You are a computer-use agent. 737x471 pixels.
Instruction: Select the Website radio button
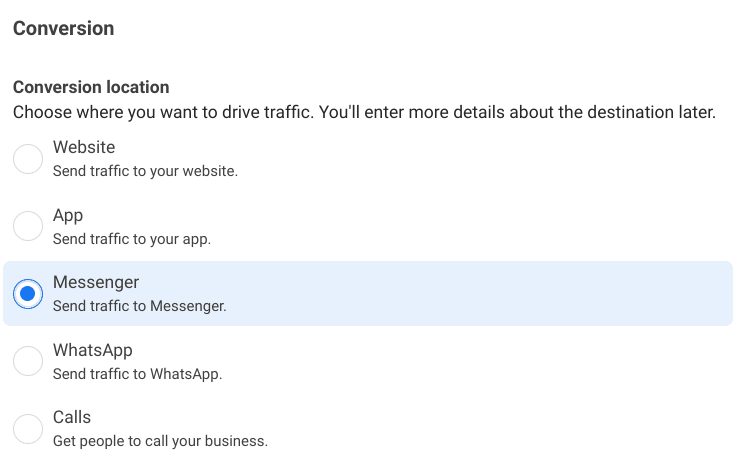[28, 159]
